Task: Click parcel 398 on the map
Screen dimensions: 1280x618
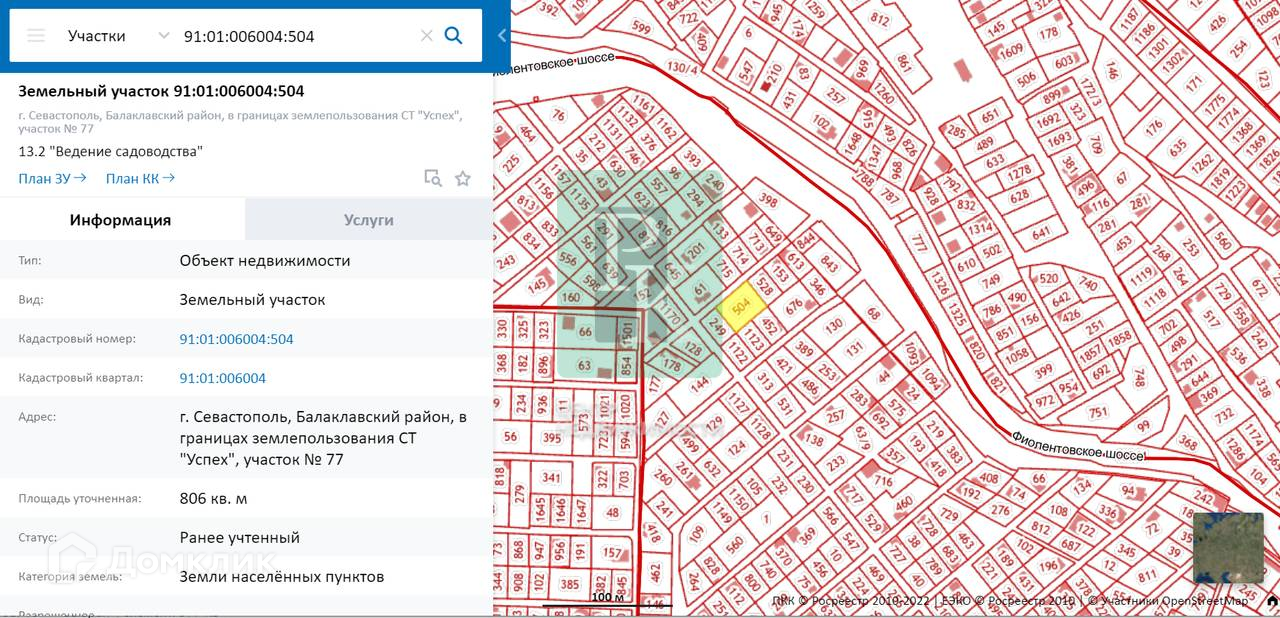Action: click(767, 202)
